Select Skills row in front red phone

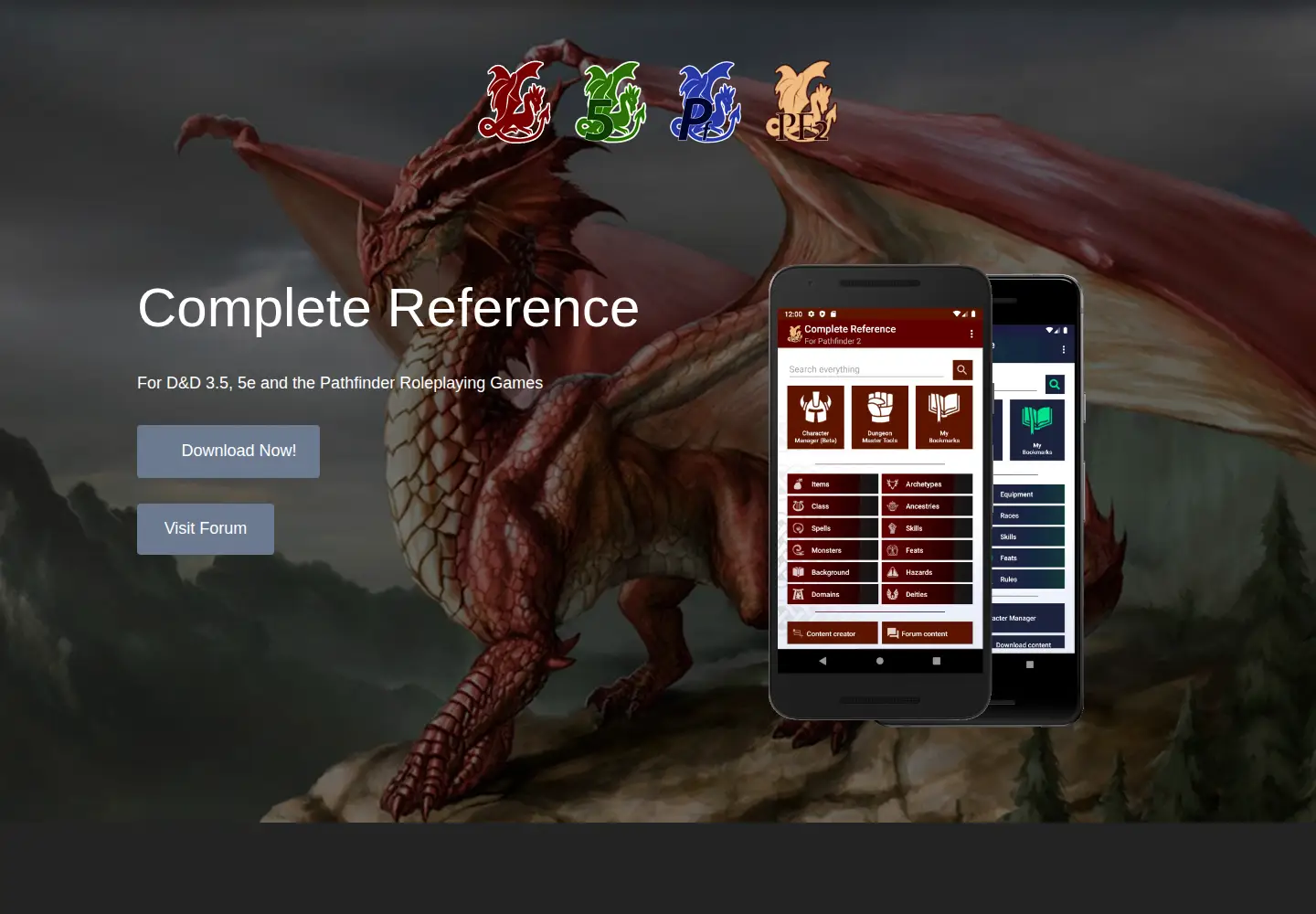click(927, 528)
